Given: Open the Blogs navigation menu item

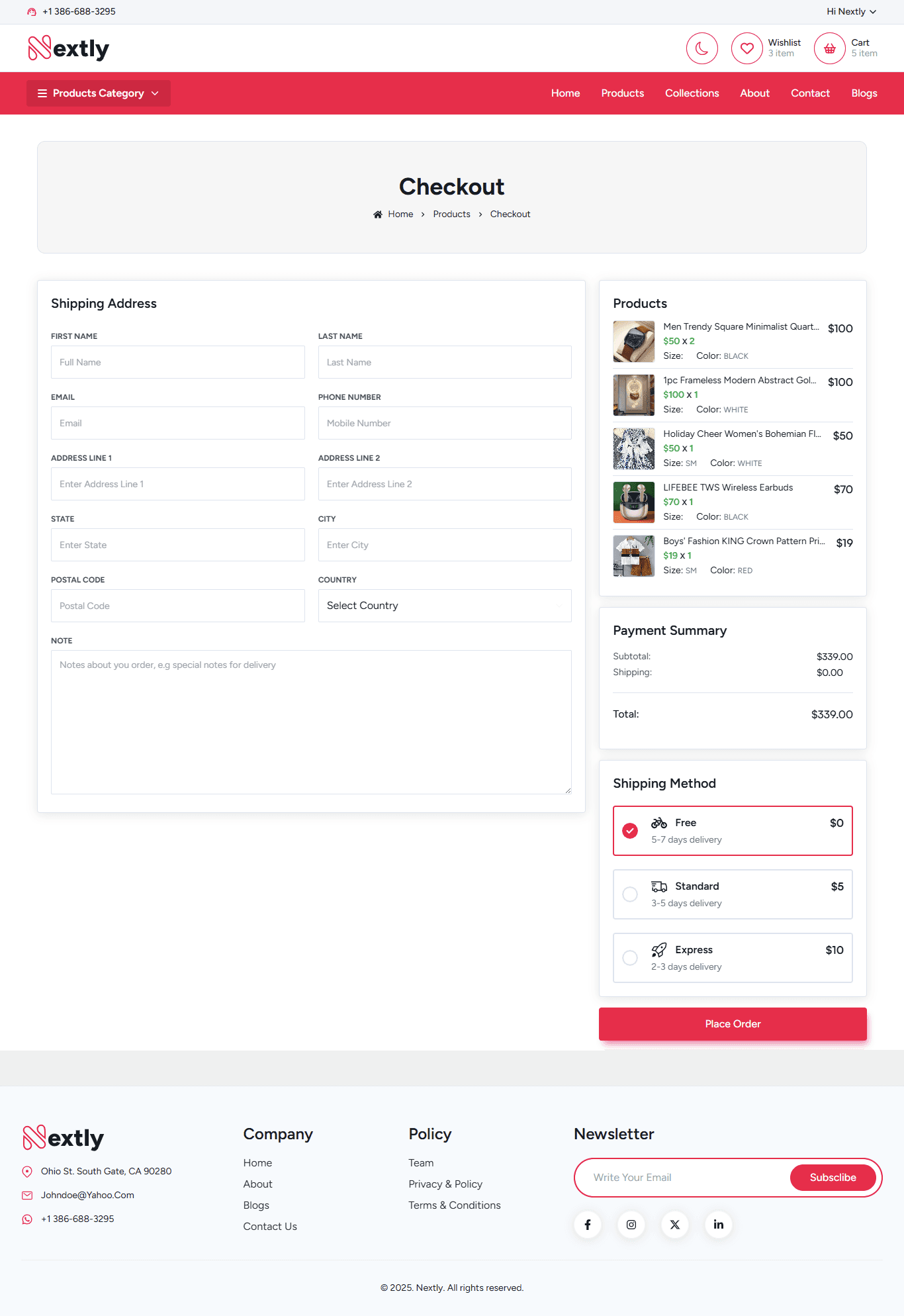Looking at the screenshot, I should 864,93.
